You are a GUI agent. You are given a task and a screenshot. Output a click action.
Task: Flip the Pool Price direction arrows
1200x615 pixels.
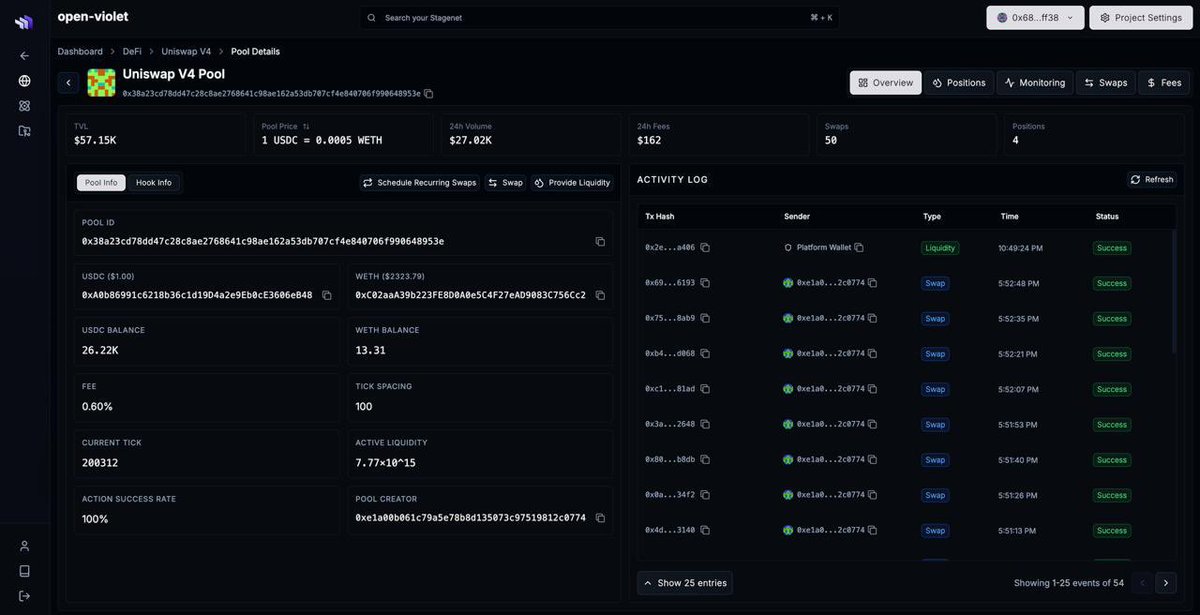(306, 127)
